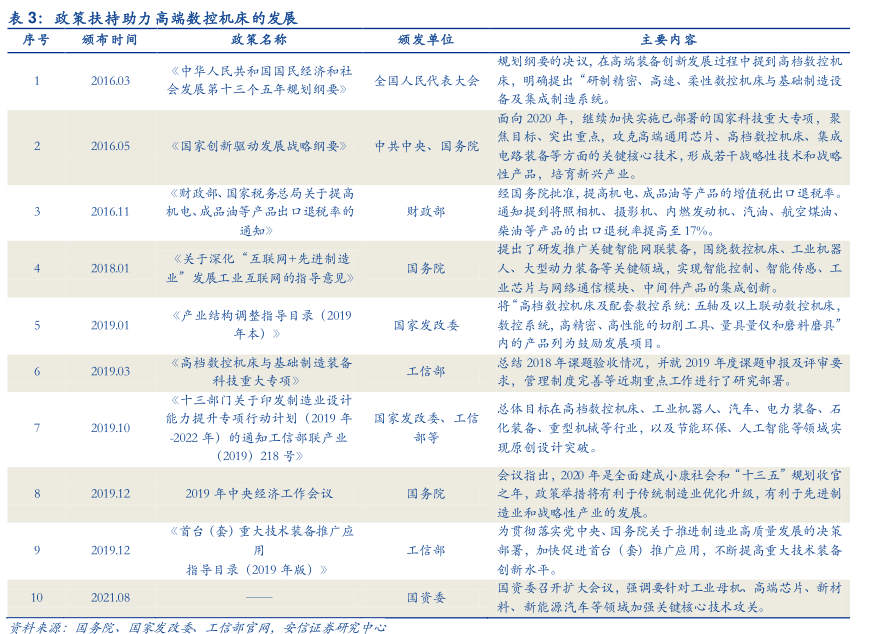Click the 2016.03 date cell
870x634 pixels.
[110, 81]
